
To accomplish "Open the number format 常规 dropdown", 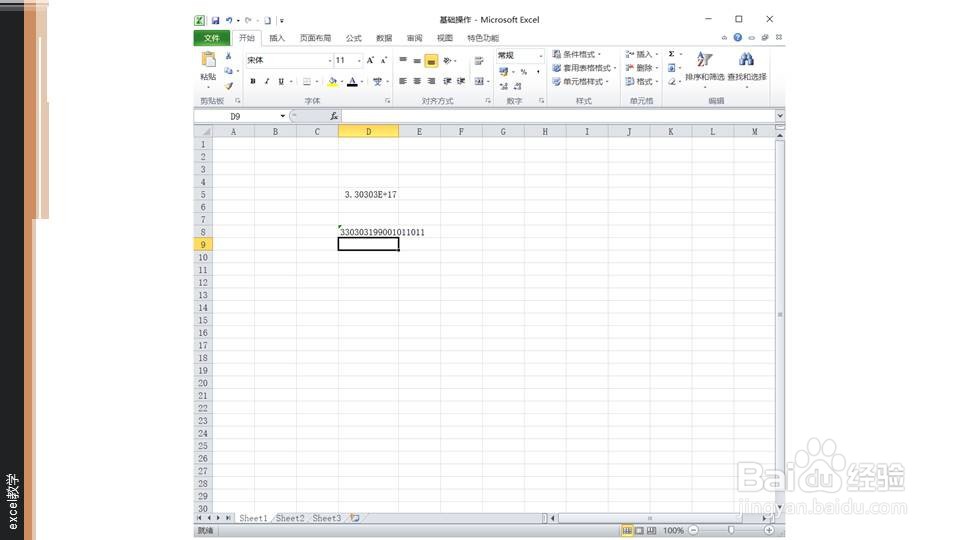I will [541, 56].
